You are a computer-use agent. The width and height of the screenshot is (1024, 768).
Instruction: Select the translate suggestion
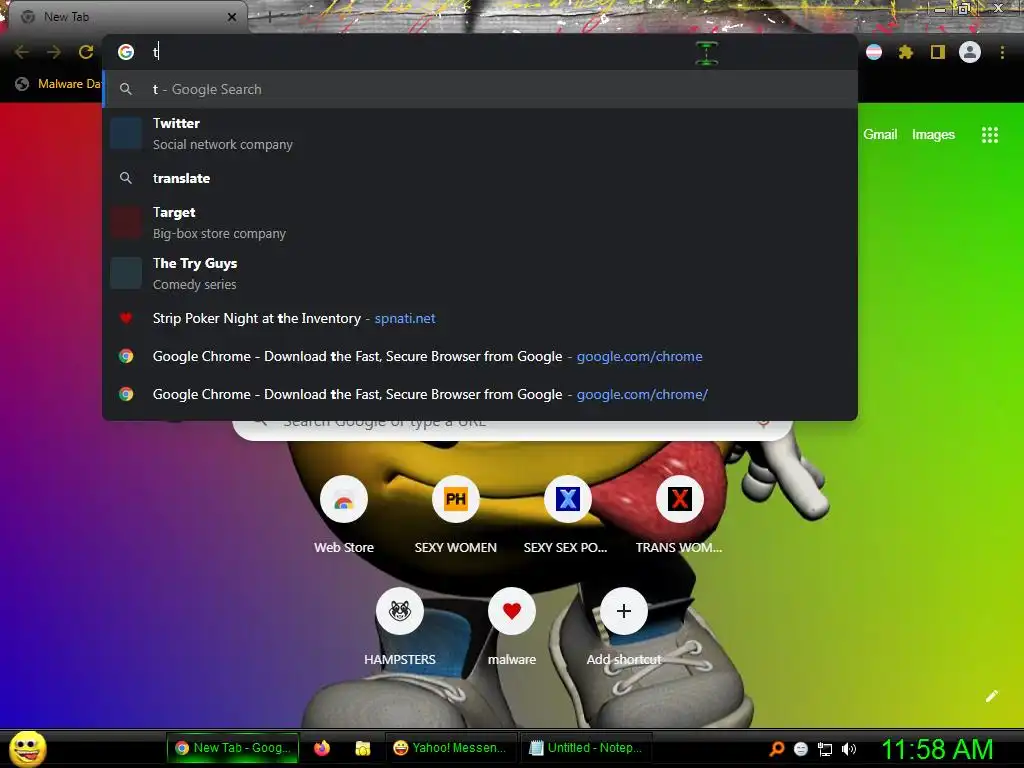point(480,178)
